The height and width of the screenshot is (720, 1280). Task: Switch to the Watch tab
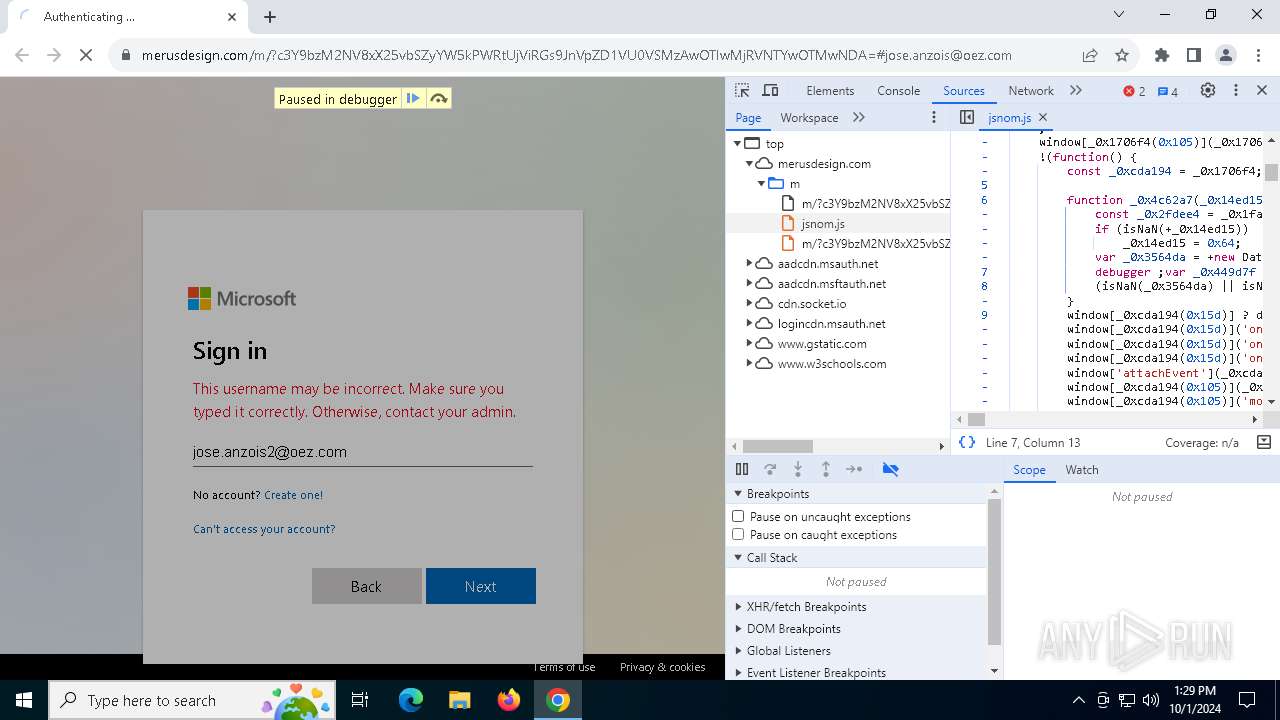1082,469
